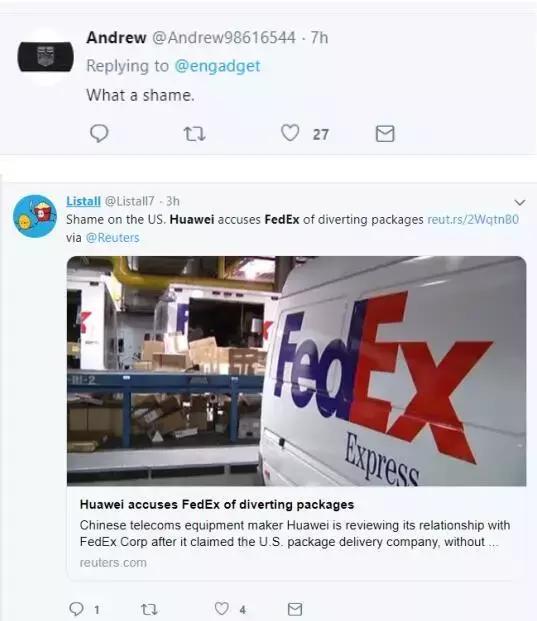Open the "Huawei accuses FedEx of diverting packages" headline
The height and width of the screenshot is (621, 537).
[x=217, y=505]
